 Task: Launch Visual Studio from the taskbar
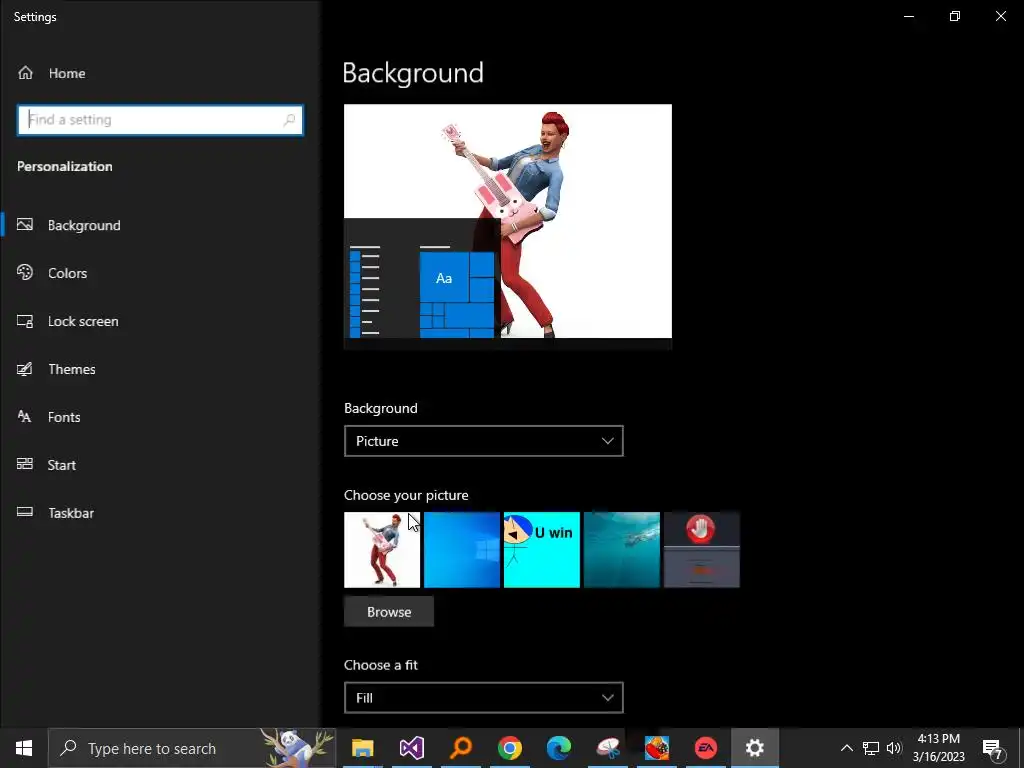(412, 748)
